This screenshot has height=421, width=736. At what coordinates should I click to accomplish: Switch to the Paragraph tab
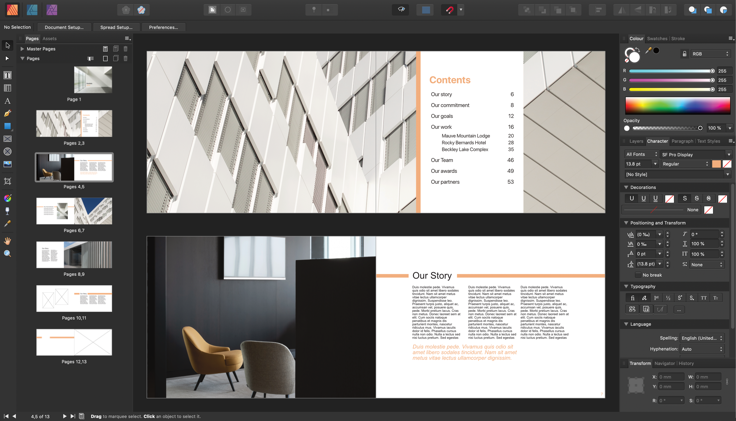pyautogui.click(x=682, y=141)
